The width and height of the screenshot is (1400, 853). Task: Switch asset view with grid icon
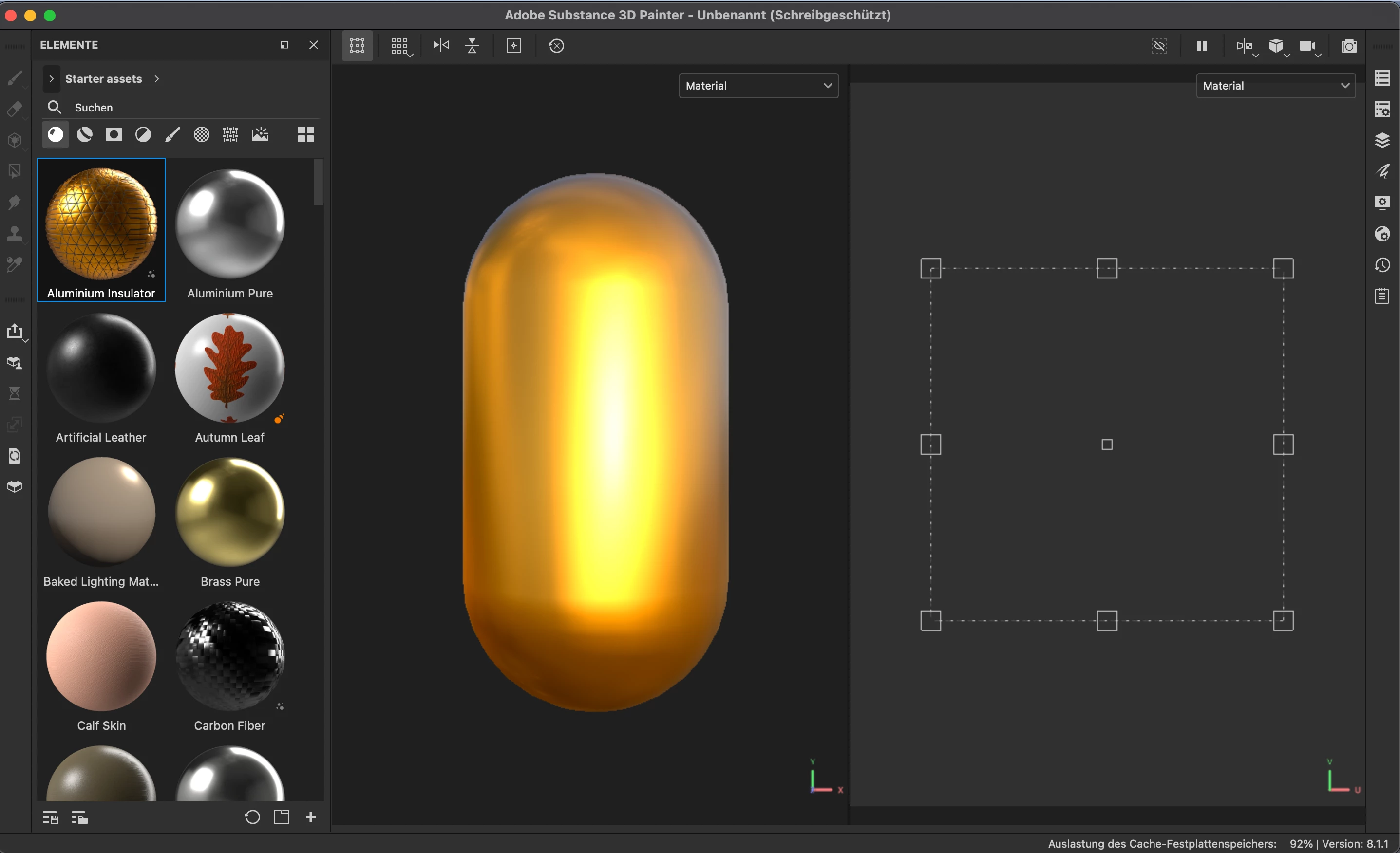306,134
